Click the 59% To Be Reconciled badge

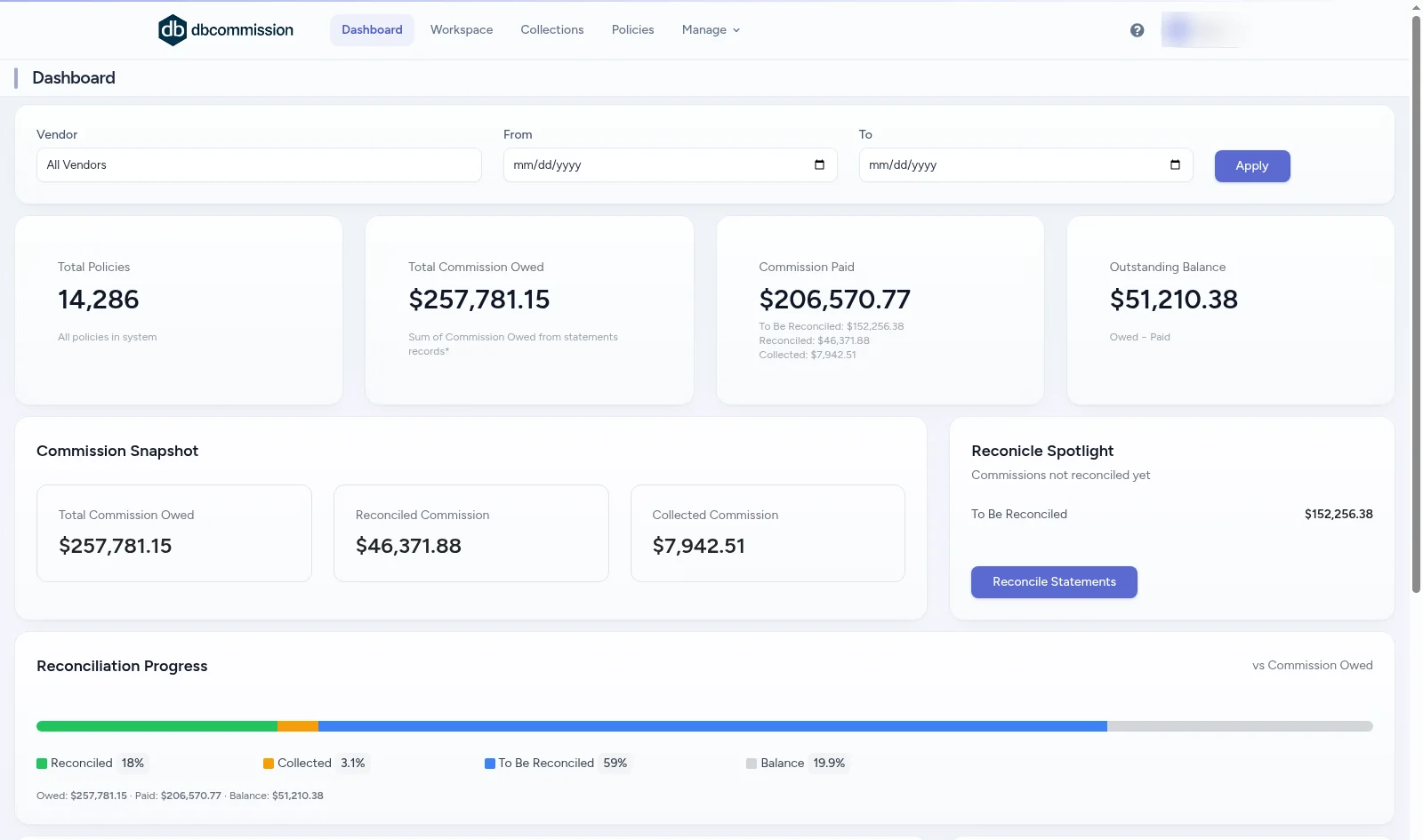pos(615,764)
